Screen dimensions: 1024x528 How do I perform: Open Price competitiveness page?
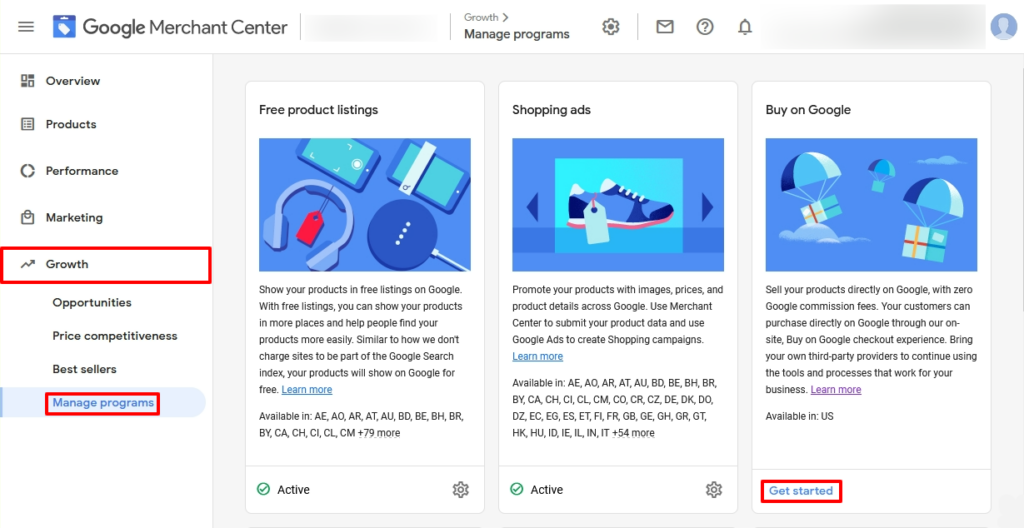tap(115, 336)
